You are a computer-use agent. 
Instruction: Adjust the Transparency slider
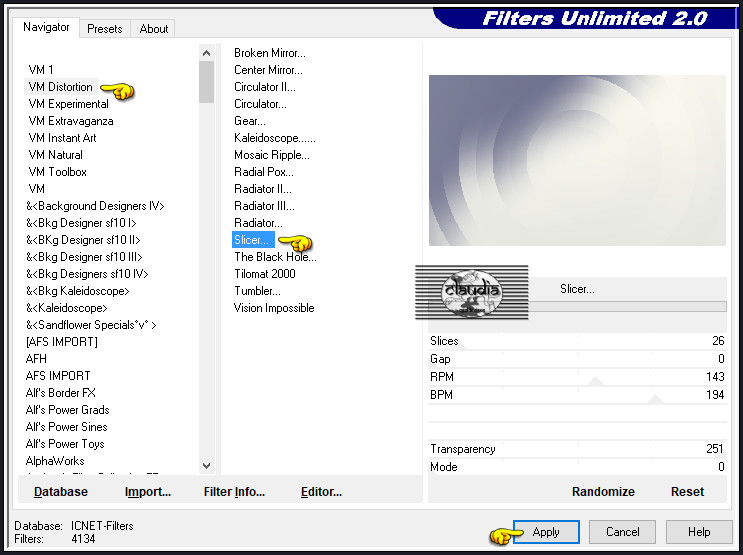click(x=577, y=449)
